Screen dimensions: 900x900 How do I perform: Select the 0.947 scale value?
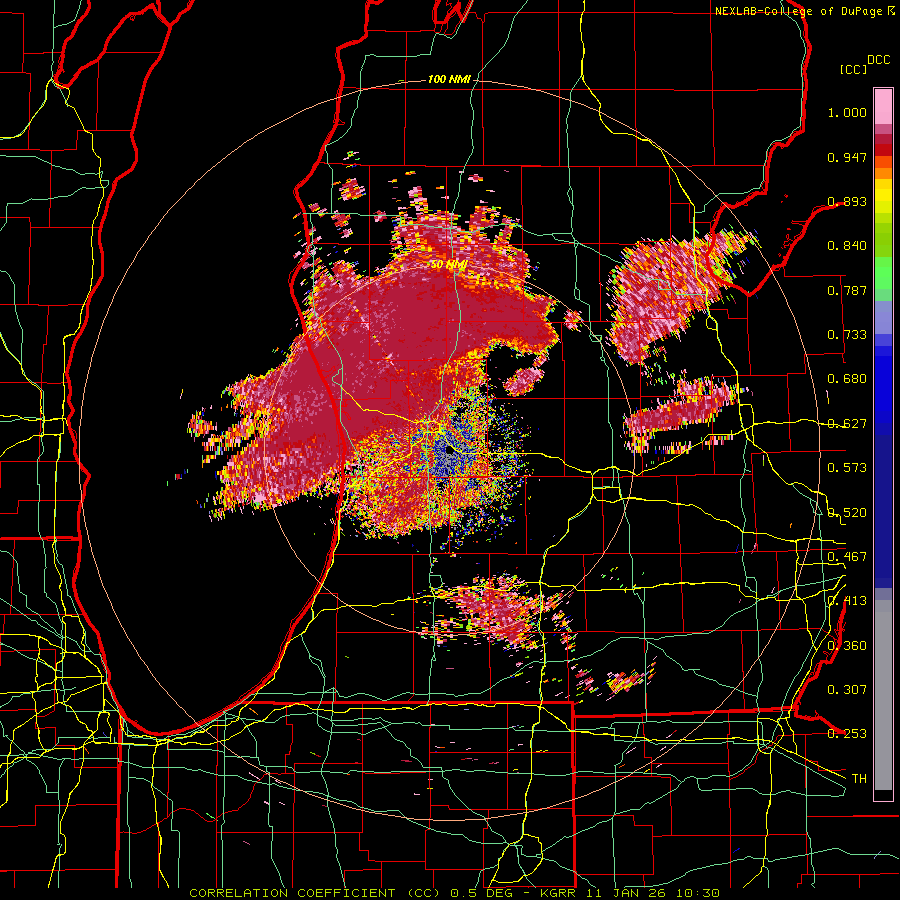point(847,157)
